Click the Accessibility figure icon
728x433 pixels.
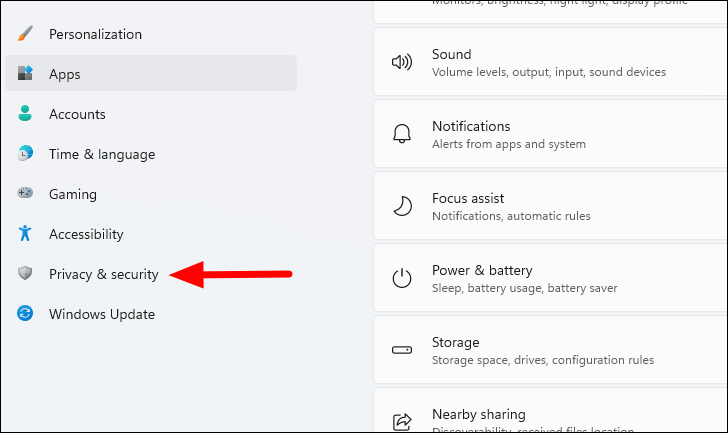(26, 234)
